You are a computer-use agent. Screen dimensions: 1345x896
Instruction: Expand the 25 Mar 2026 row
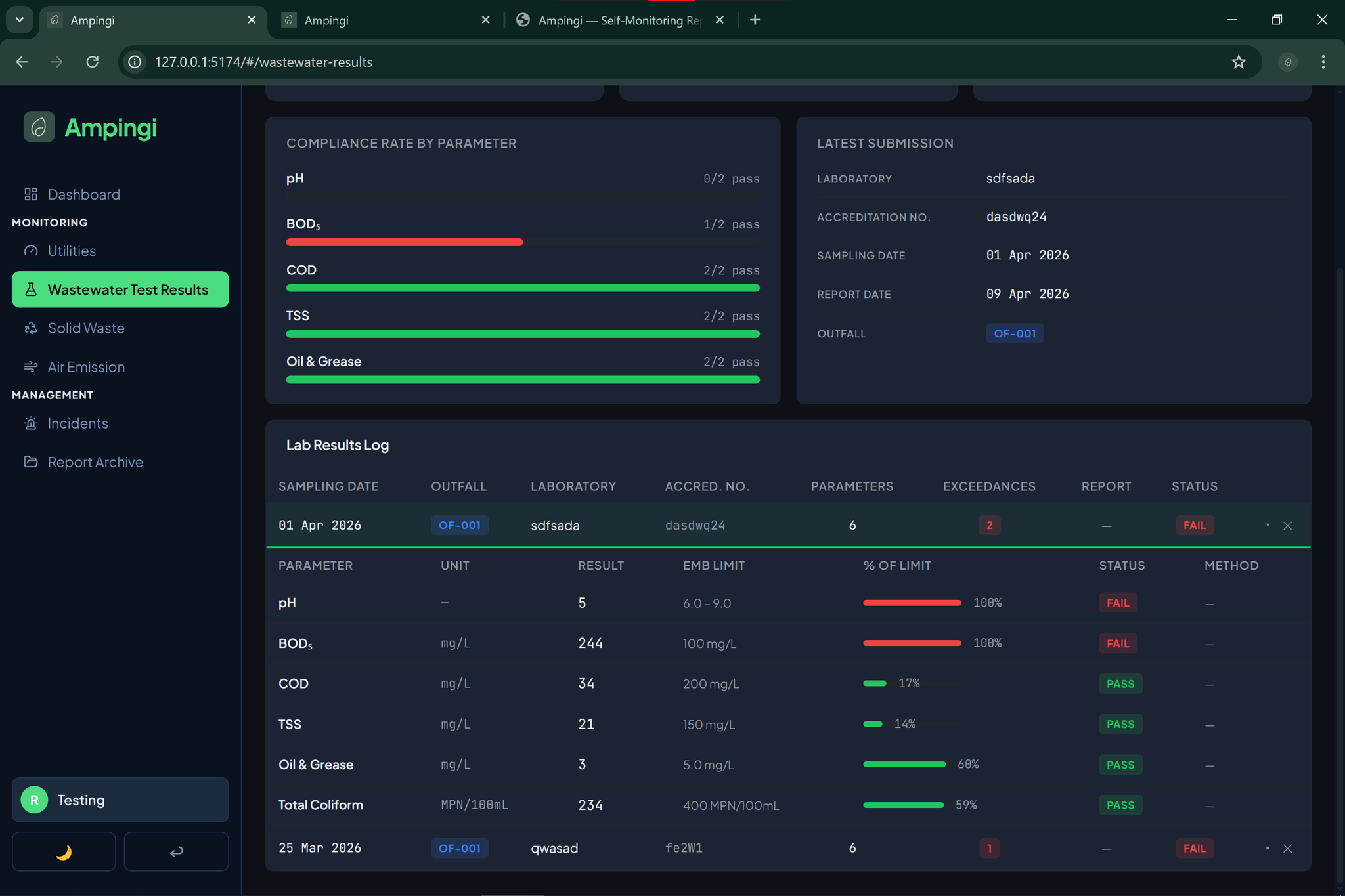1268,848
